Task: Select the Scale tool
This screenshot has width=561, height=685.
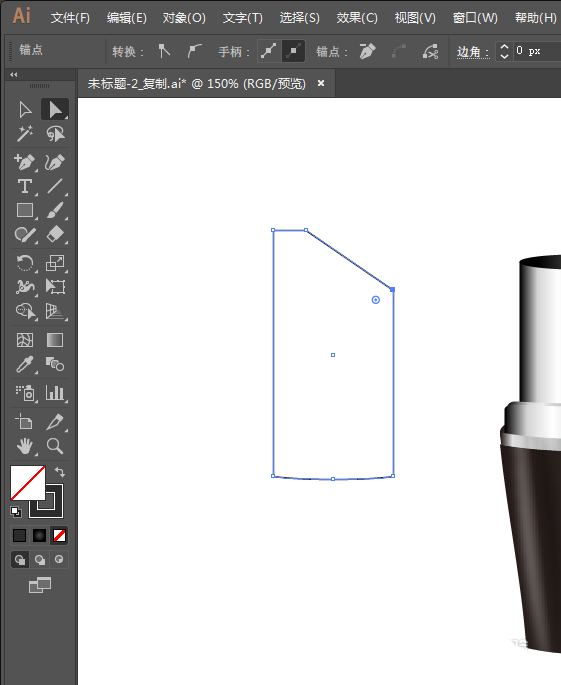Action: click(55, 263)
